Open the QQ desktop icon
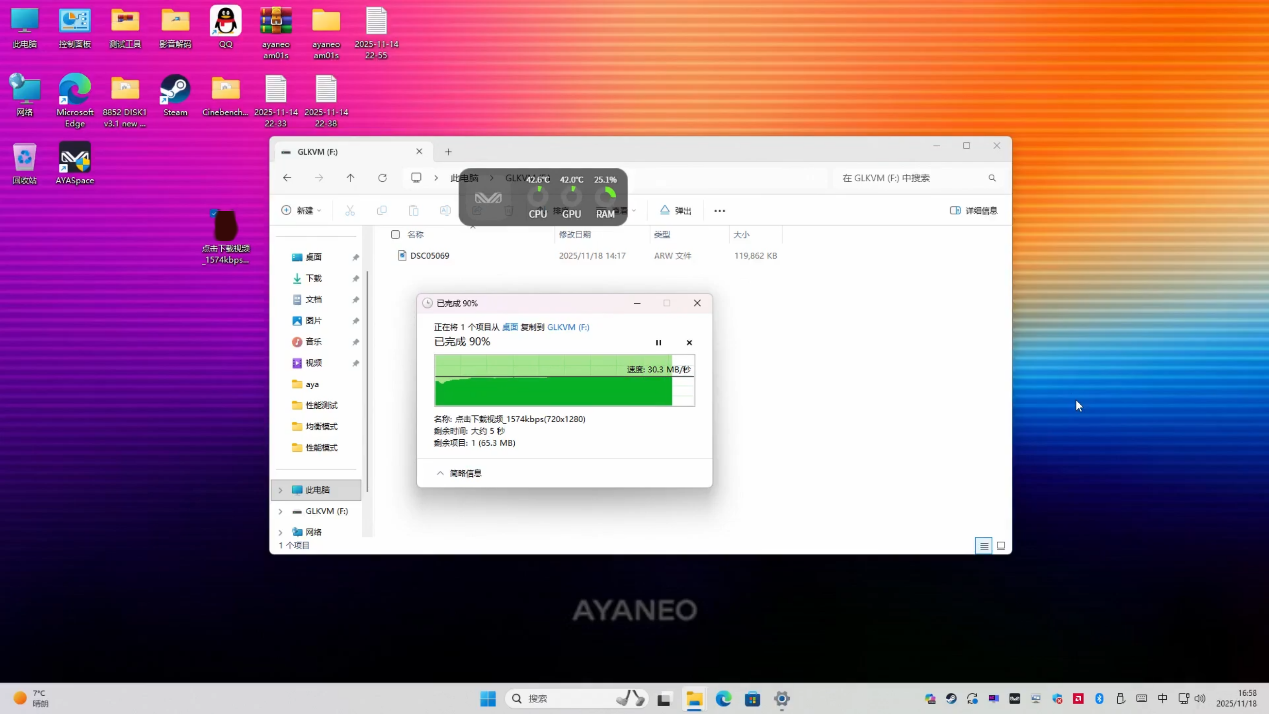The height and width of the screenshot is (714, 1269). 226,27
